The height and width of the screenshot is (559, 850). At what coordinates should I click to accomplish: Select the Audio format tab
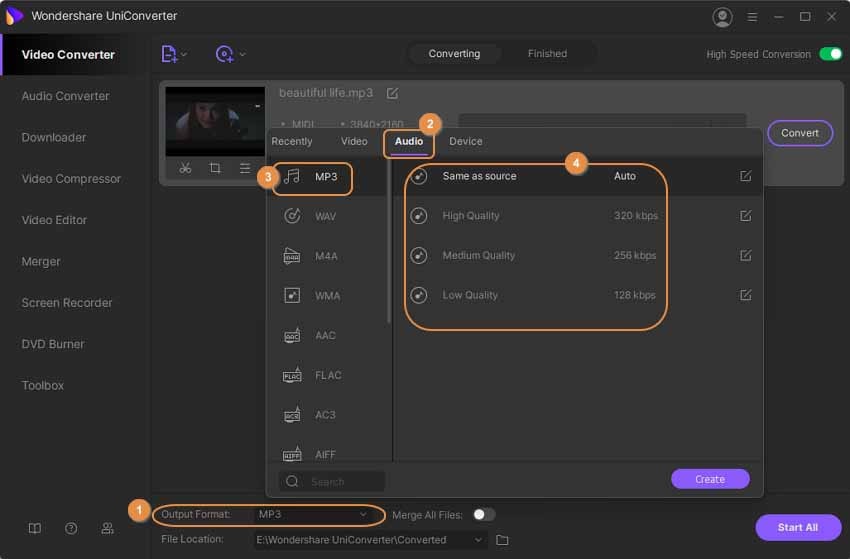point(409,141)
